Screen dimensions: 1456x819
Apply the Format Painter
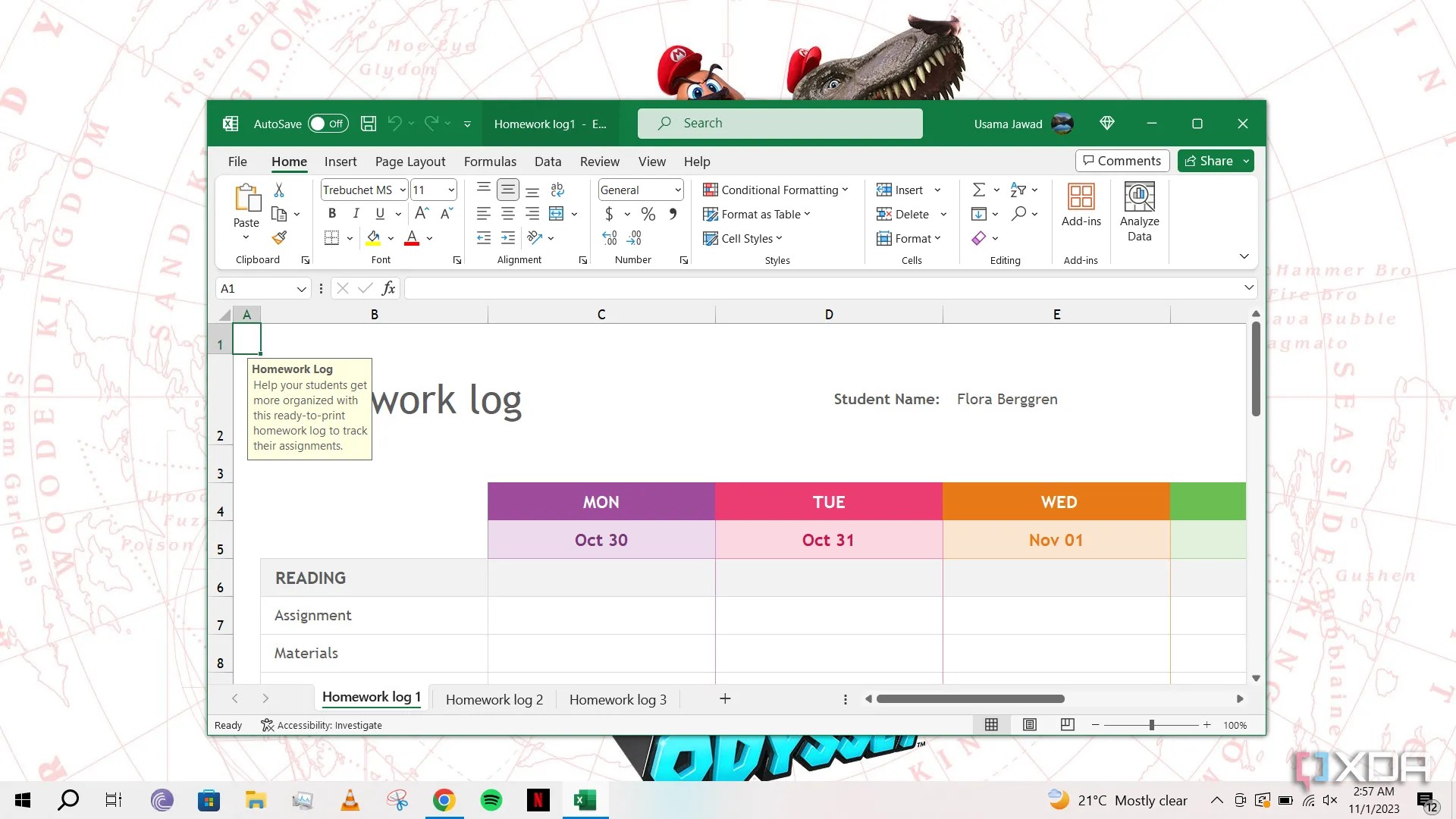click(x=279, y=237)
